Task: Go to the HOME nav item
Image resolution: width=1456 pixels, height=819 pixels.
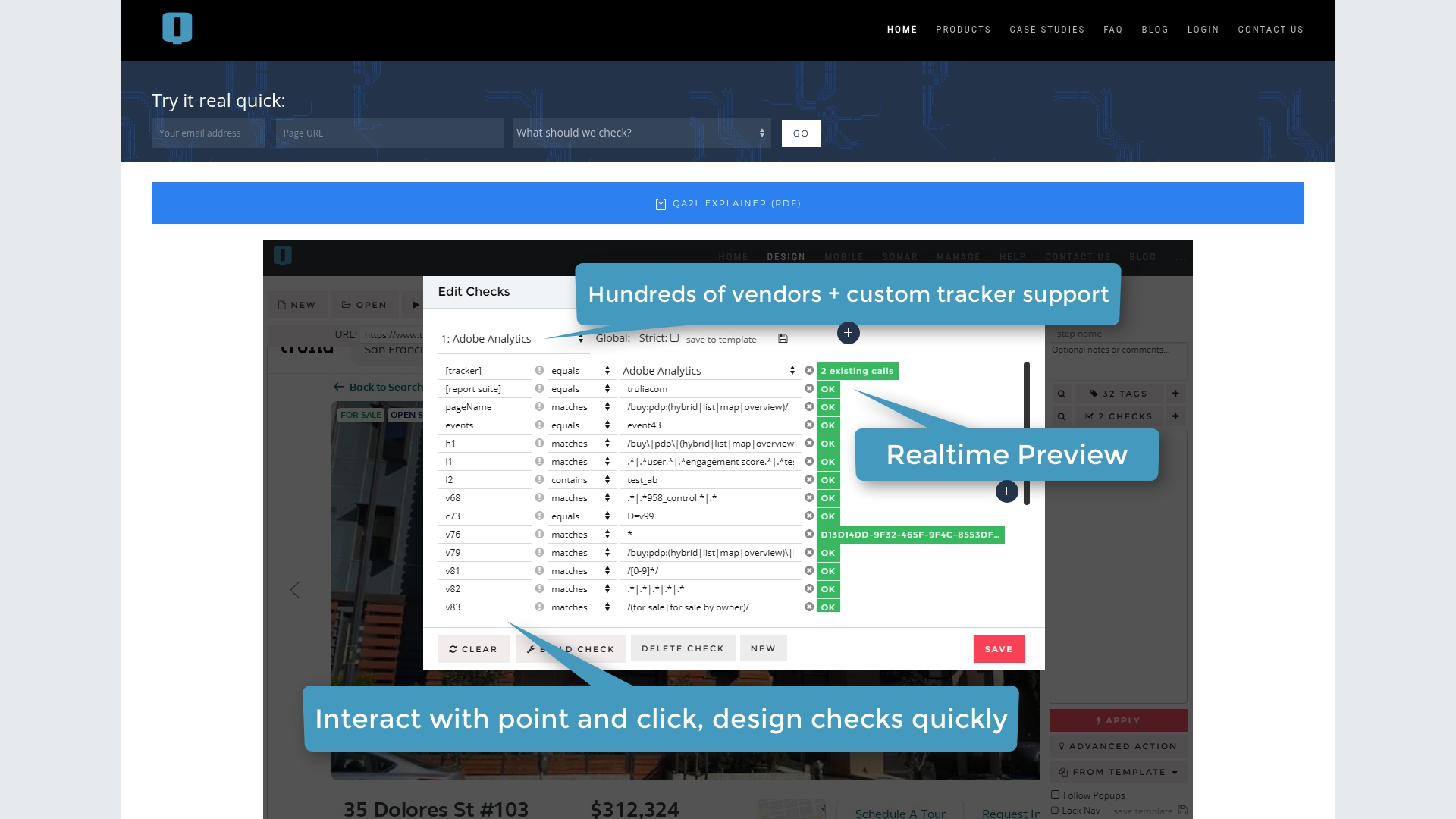Action: point(902,30)
